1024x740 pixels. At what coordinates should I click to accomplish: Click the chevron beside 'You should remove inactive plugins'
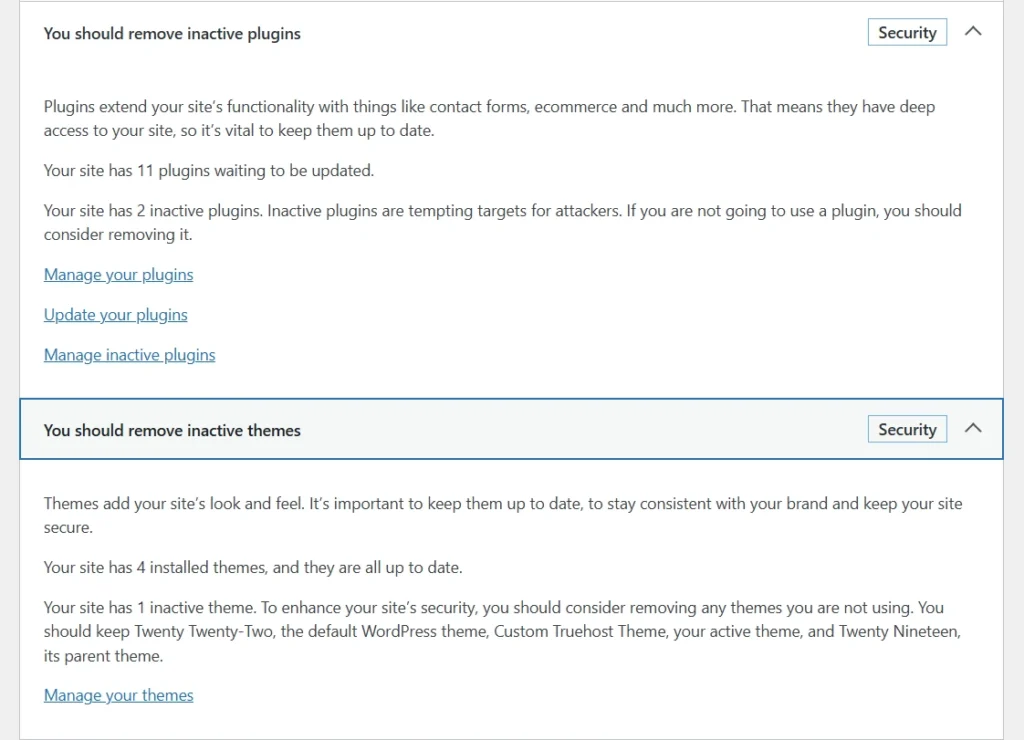click(973, 31)
